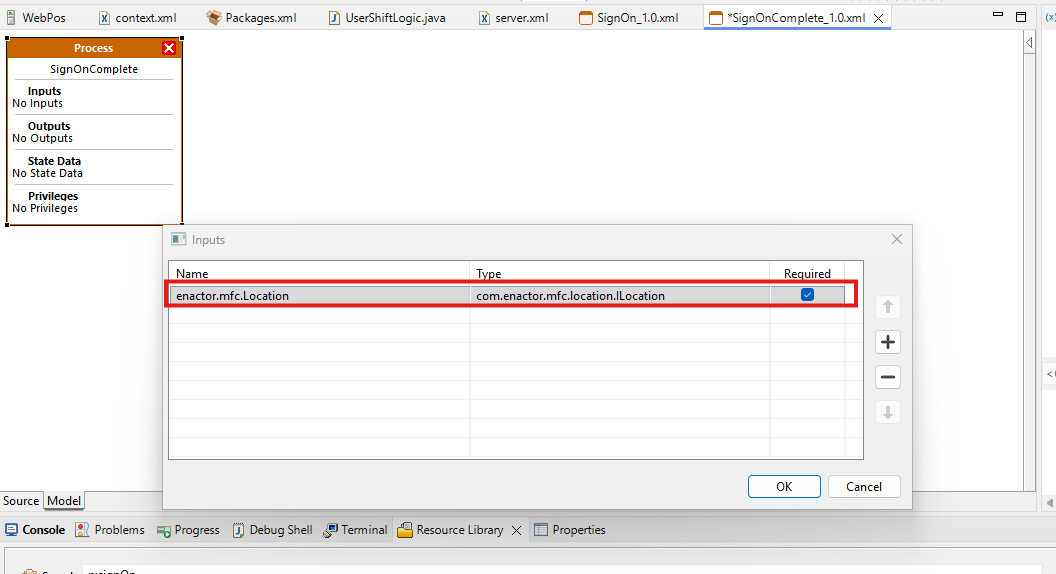Click the Name column header
1056x574 pixels.
(x=319, y=274)
